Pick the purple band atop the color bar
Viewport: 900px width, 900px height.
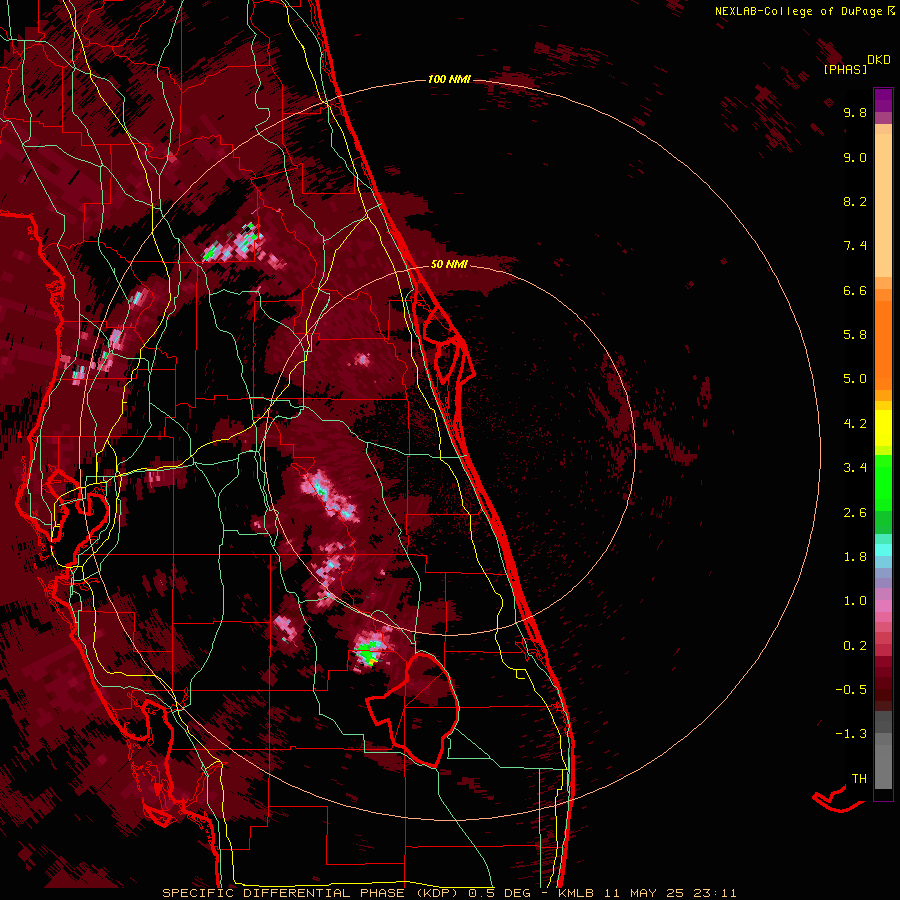(x=883, y=101)
